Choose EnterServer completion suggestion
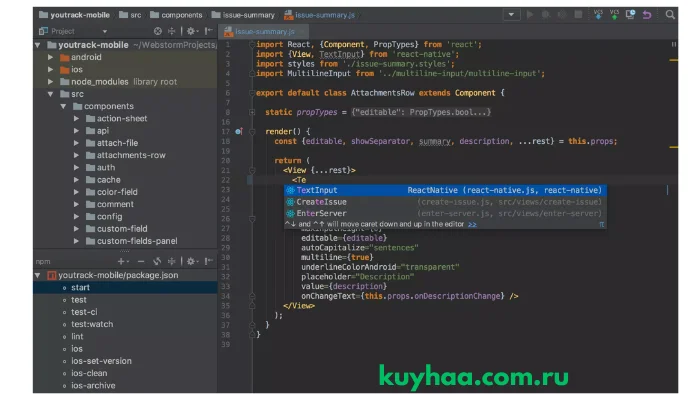 445,213
